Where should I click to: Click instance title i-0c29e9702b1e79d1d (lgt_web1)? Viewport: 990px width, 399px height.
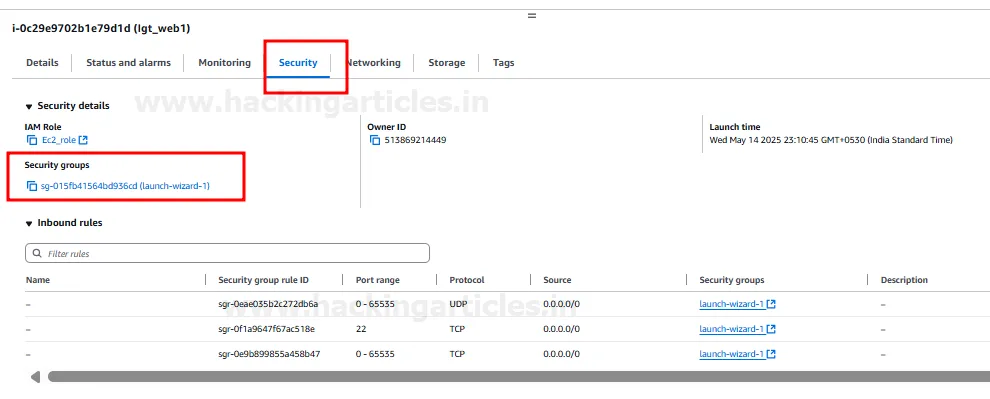coord(101,28)
